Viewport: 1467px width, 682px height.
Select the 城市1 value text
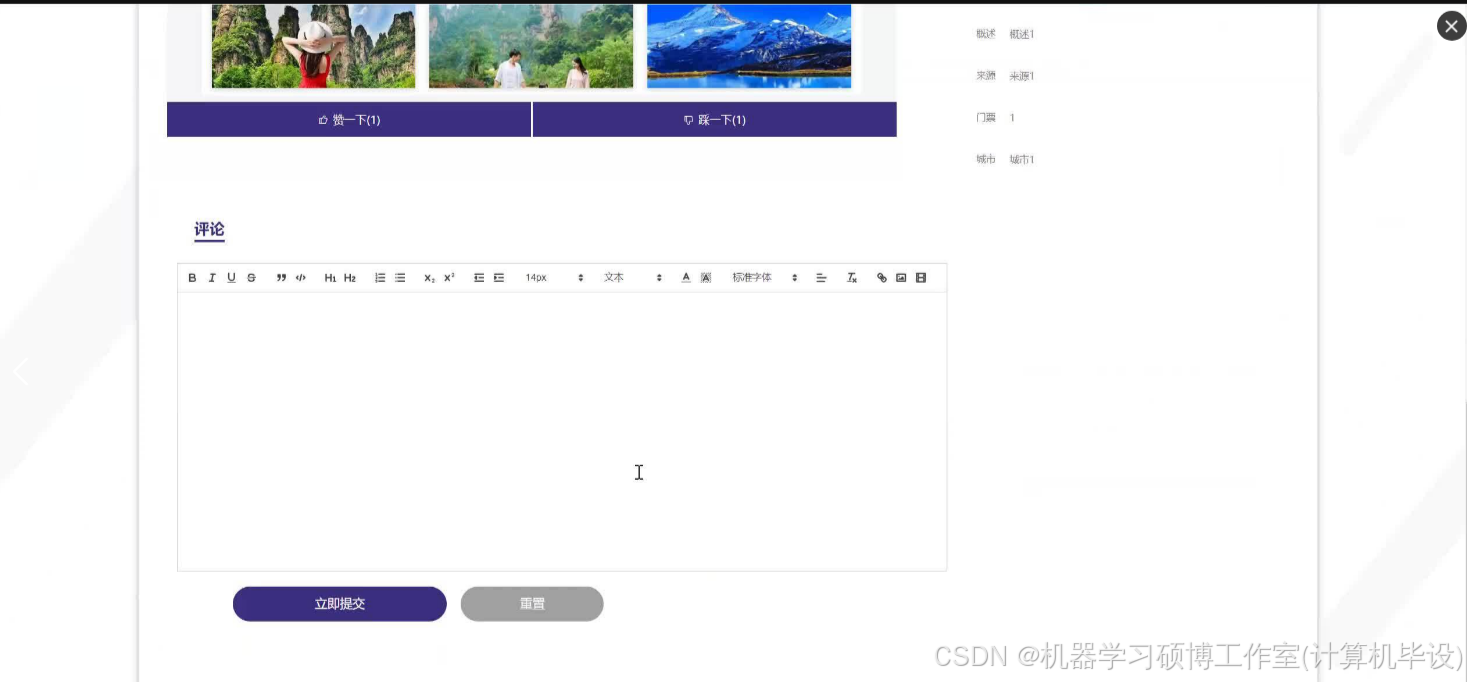(1022, 160)
